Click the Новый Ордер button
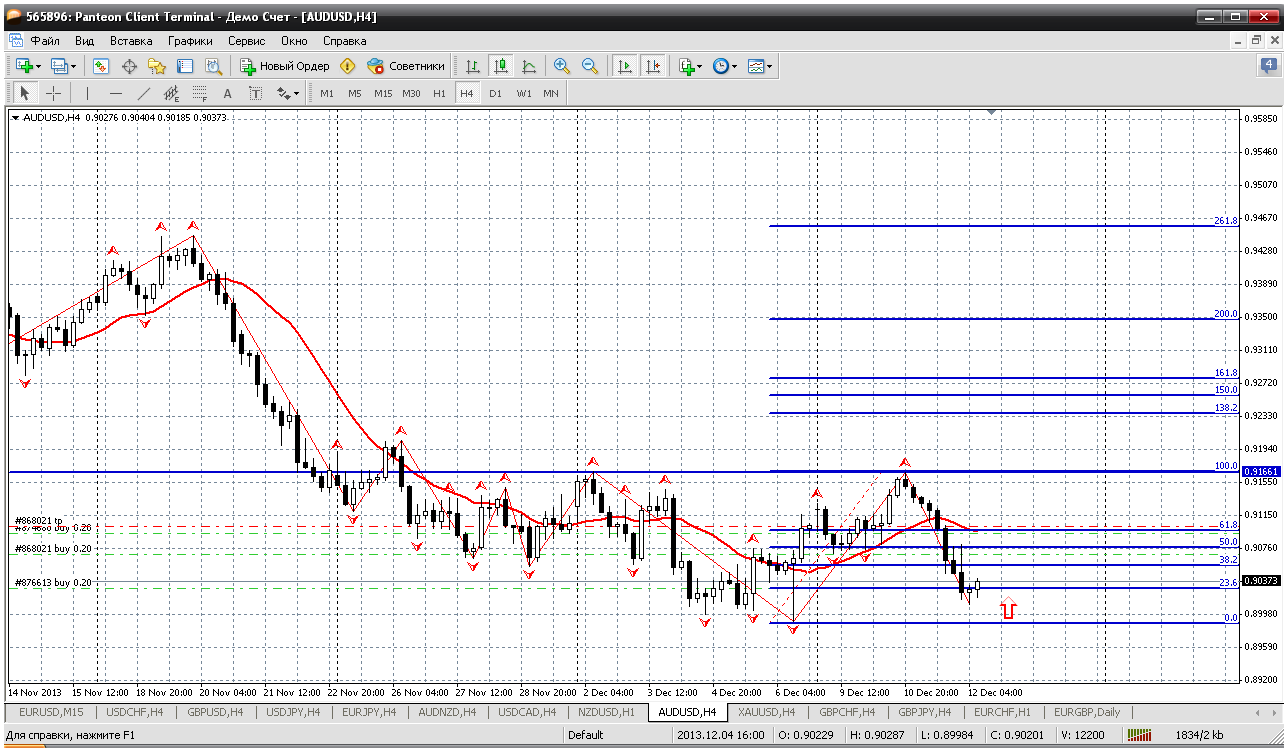1288x748 pixels. pos(285,66)
